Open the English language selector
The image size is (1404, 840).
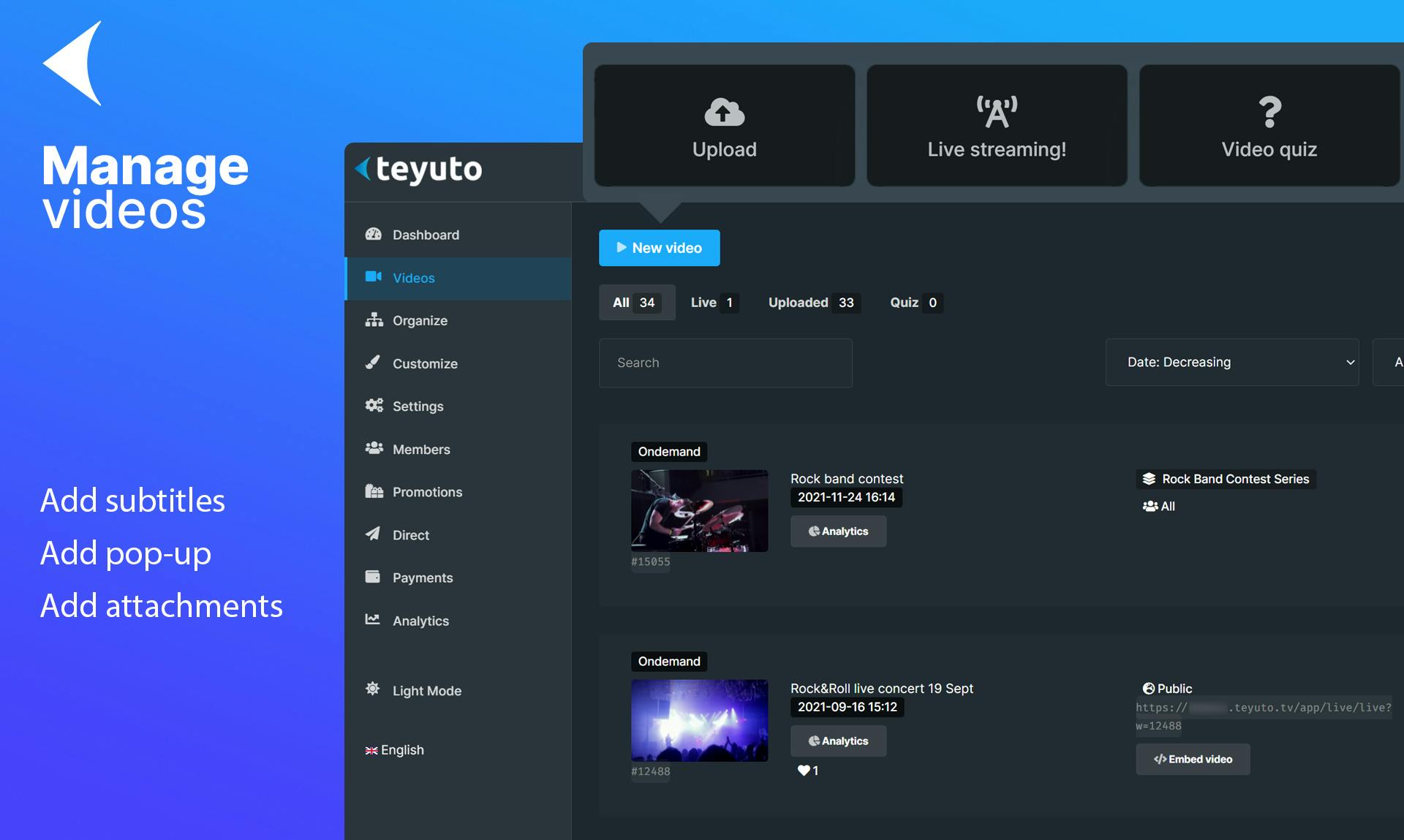pos(394,750)
